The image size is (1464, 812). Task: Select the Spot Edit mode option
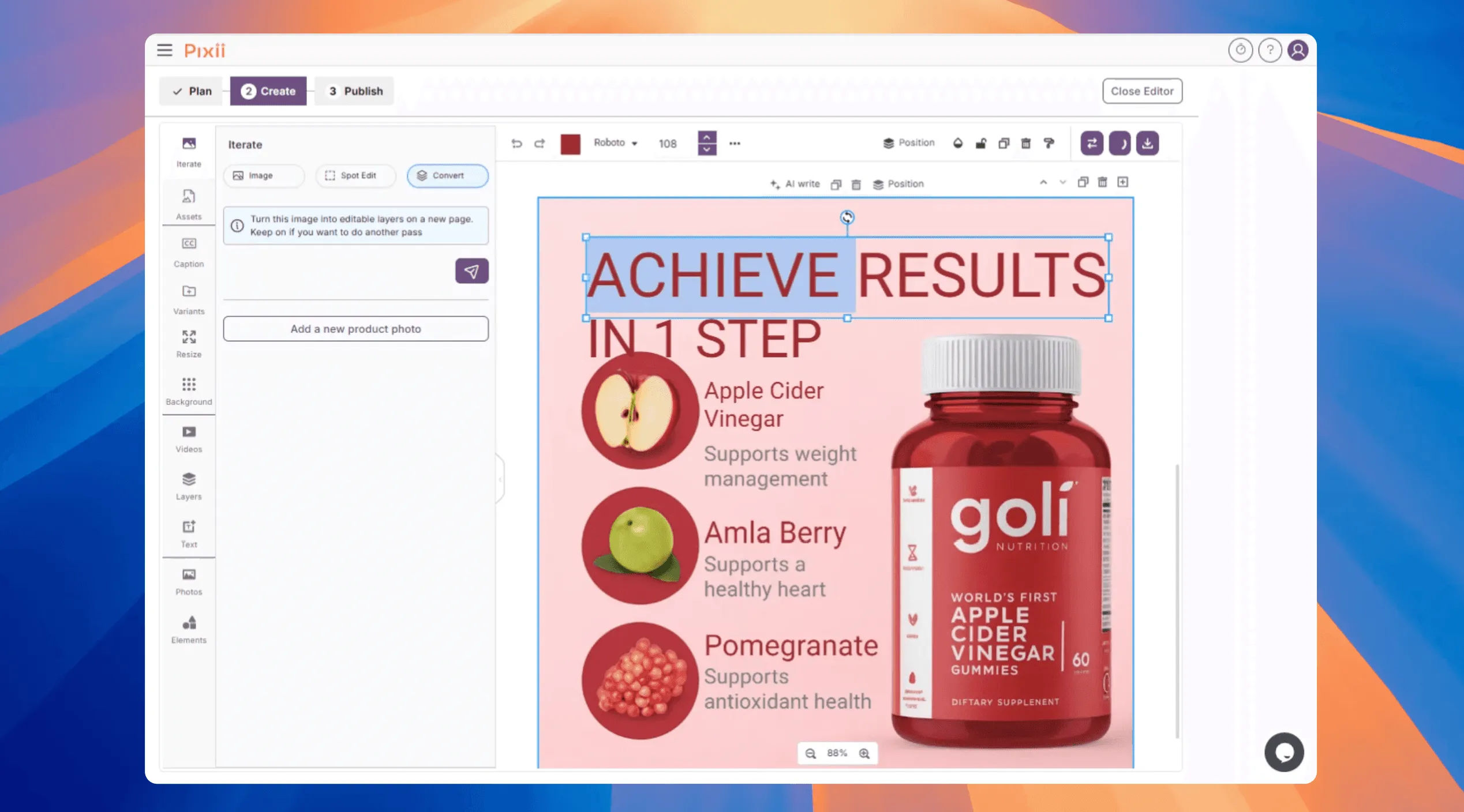(355, 175)
